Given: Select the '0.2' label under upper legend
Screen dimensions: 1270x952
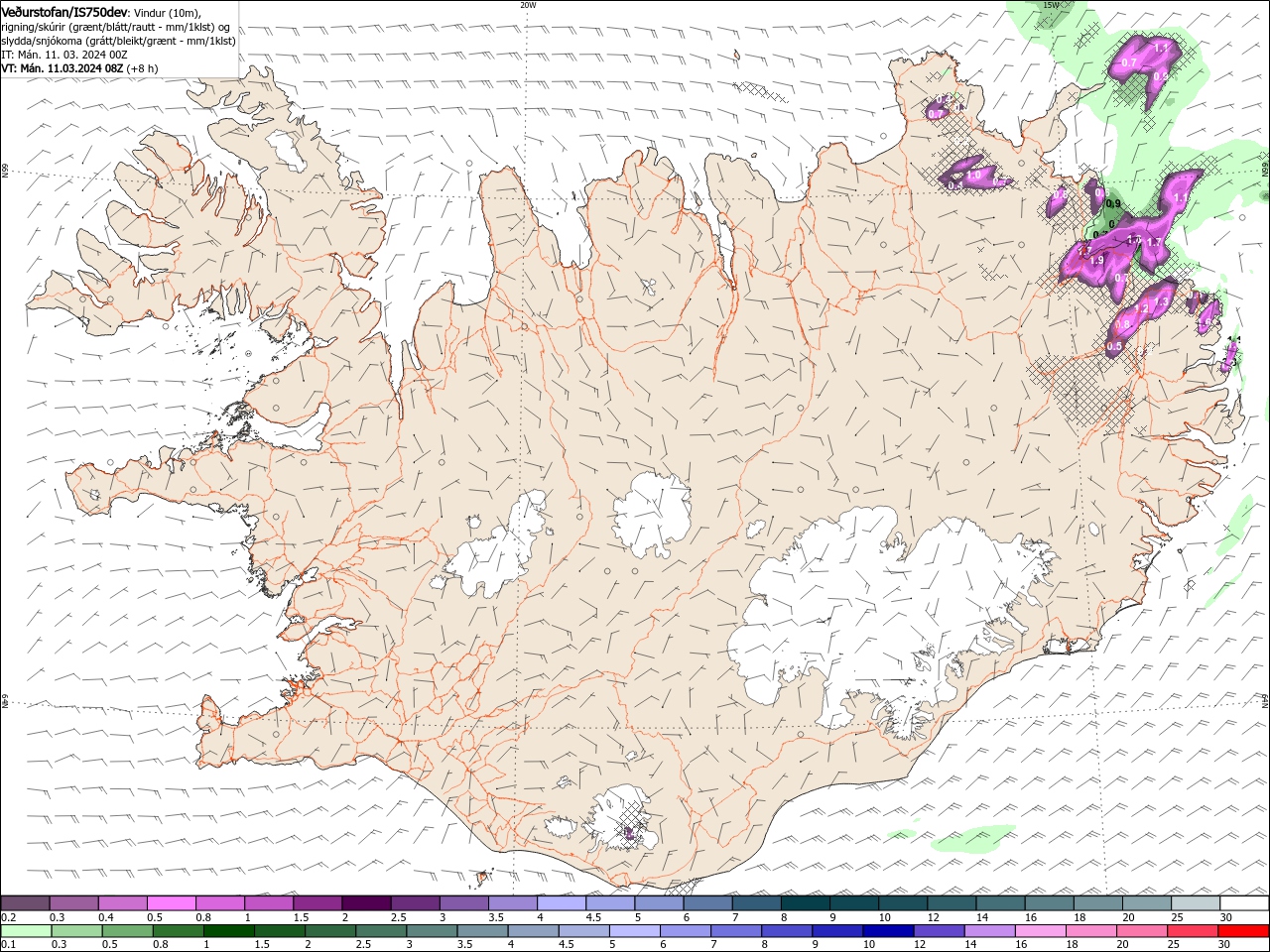Looking at the screenshot, I should click(x=8, y=917).
